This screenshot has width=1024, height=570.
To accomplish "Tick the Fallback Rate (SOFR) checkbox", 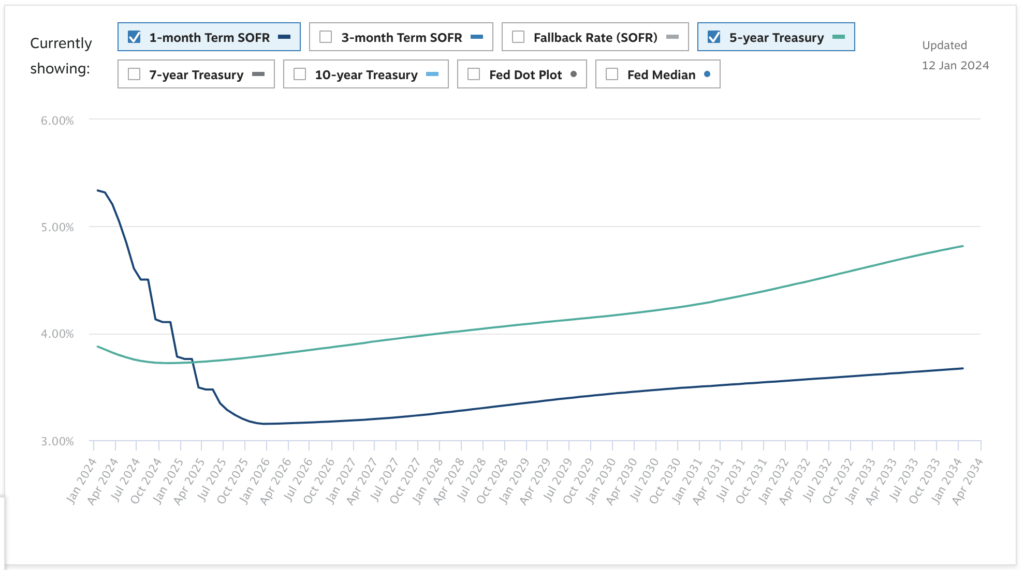I will click(518, 38).
